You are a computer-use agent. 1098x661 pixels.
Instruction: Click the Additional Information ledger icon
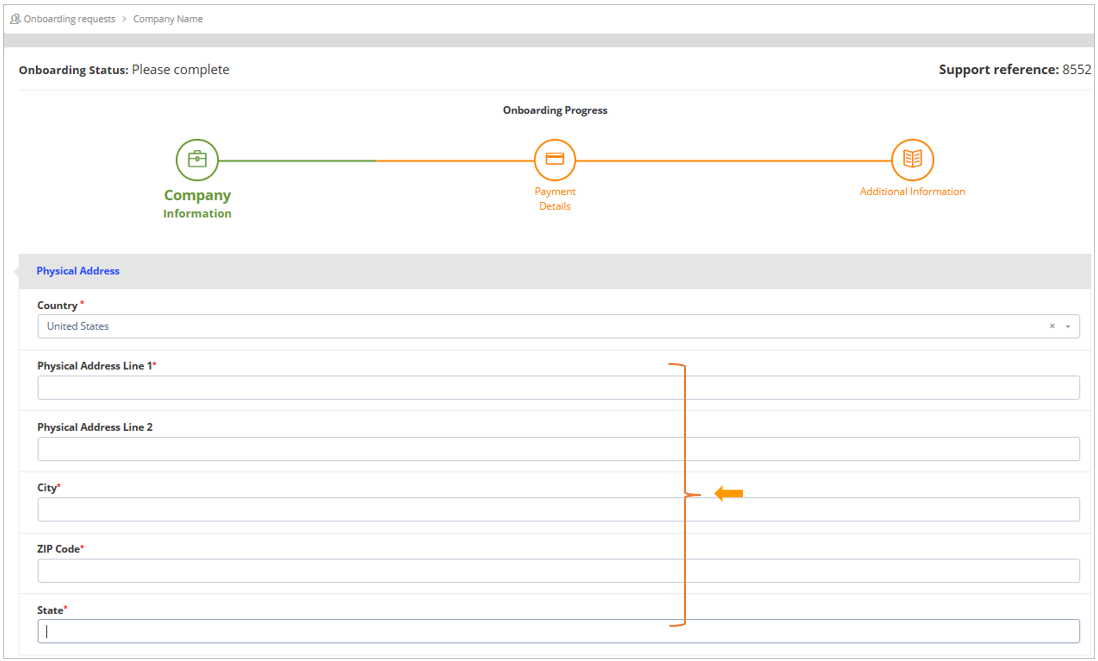pos(912,159)
